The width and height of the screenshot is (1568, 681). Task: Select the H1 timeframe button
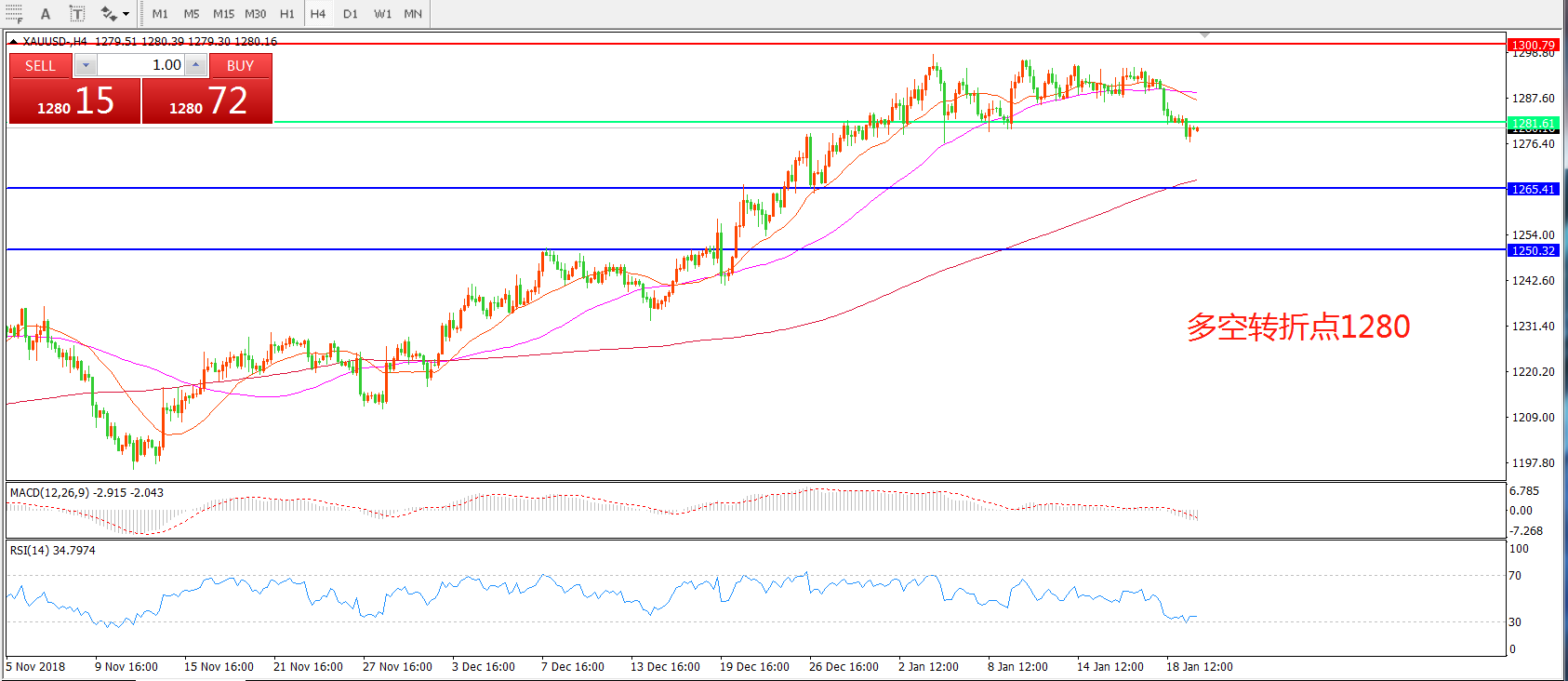coord(286,14)
